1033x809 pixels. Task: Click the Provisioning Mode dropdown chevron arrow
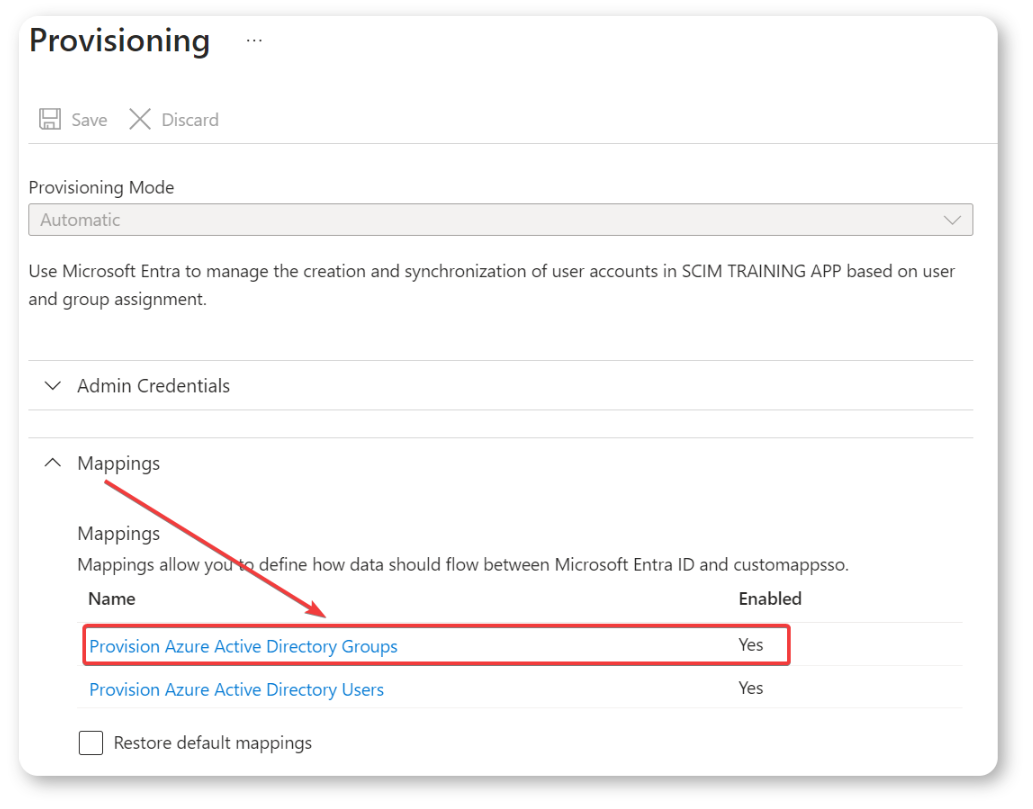(x=952, y=220)
